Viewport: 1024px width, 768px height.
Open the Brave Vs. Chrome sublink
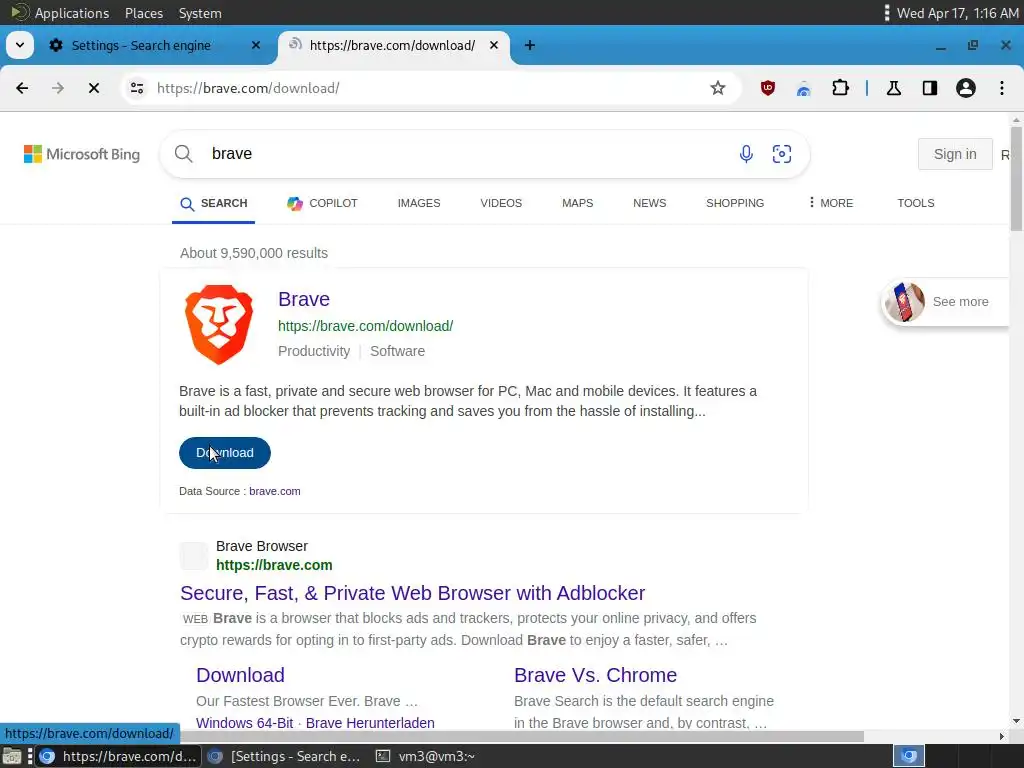pyautogui.click(x=596, y=675)
